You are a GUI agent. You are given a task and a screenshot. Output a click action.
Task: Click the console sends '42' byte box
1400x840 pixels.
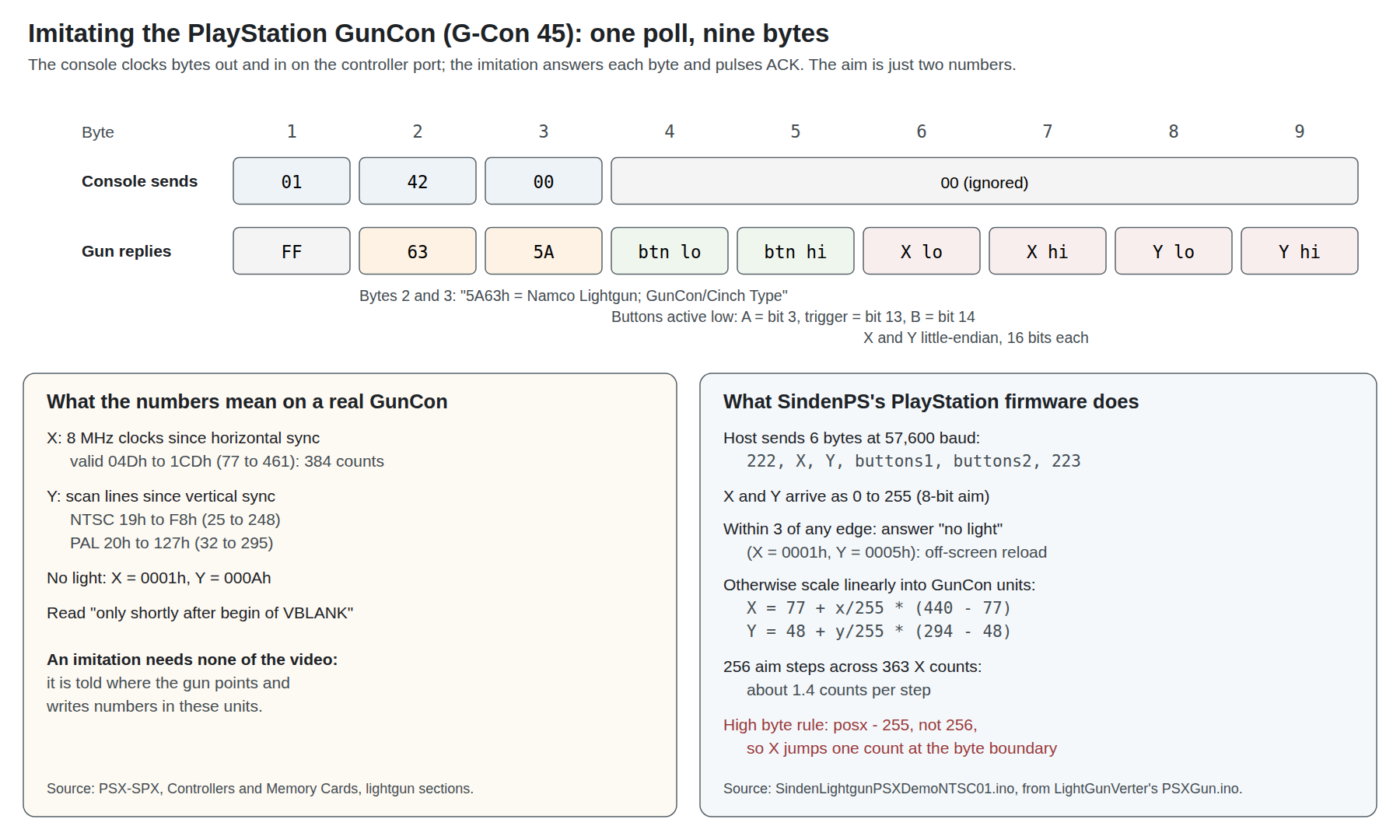pyautogui.click(x=418, y=181)
